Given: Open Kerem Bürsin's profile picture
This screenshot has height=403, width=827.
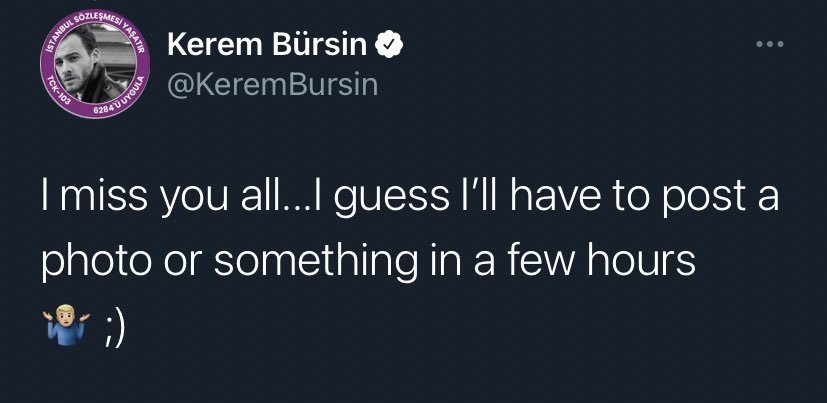Looking at the screenshot, I should 95,67.
